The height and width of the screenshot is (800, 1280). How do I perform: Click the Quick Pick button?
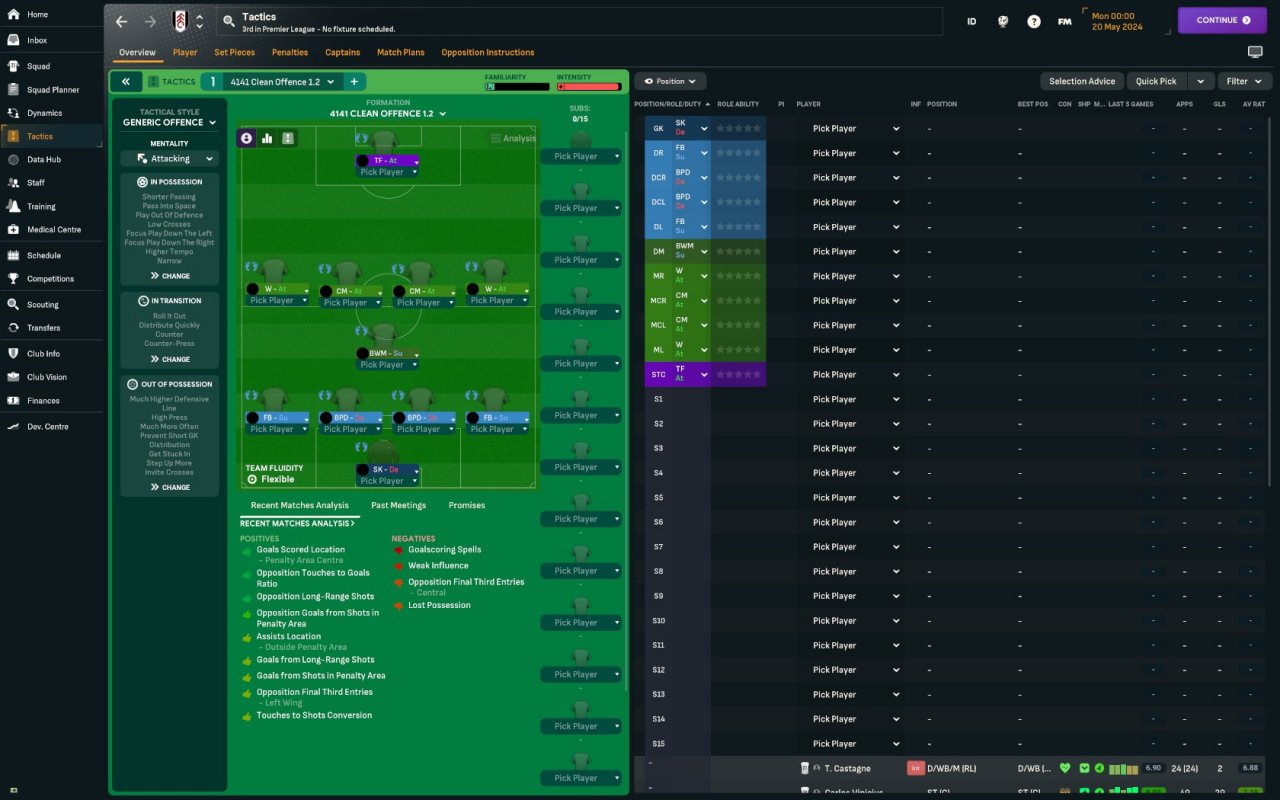pos(1157,81)
